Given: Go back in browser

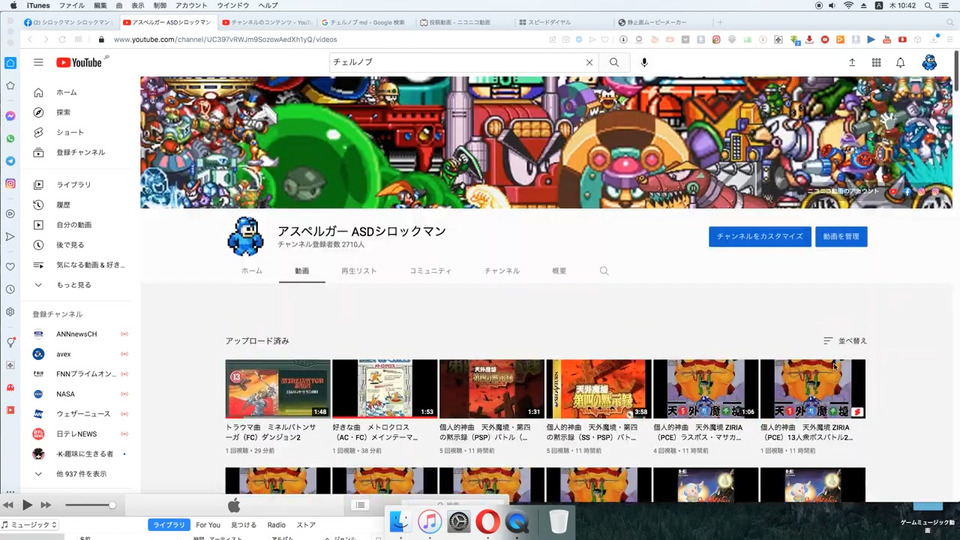Looking at the screenshot, I should [30, 39].
